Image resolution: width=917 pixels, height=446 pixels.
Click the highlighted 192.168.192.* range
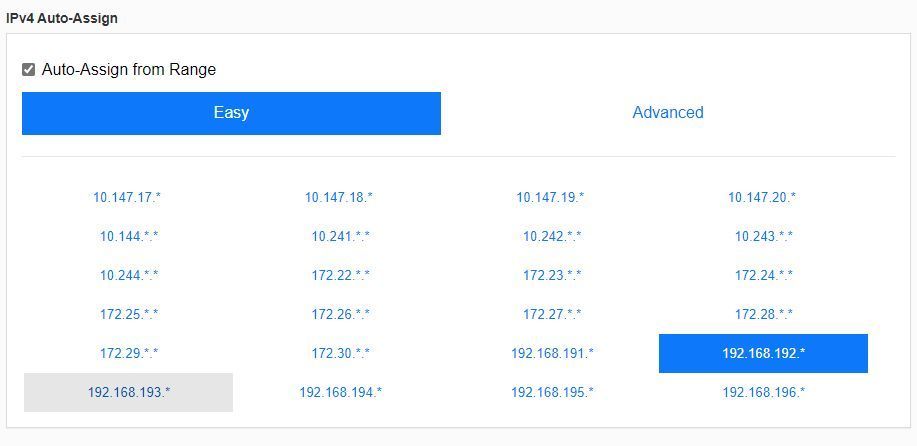click(x=763, y=354)
